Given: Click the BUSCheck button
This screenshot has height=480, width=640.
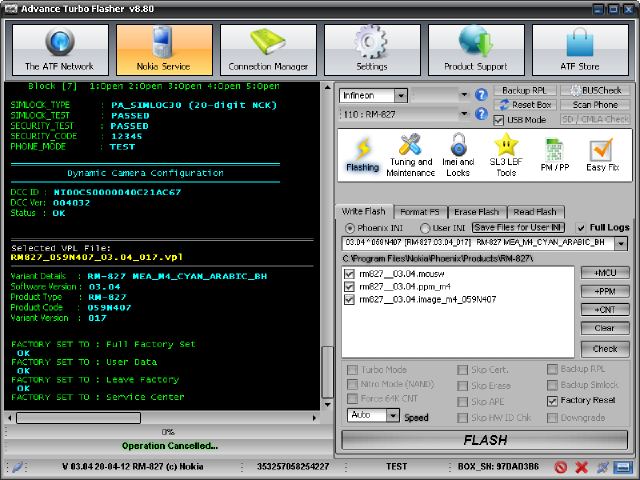Looking at the screenshot, I should 595,90.
